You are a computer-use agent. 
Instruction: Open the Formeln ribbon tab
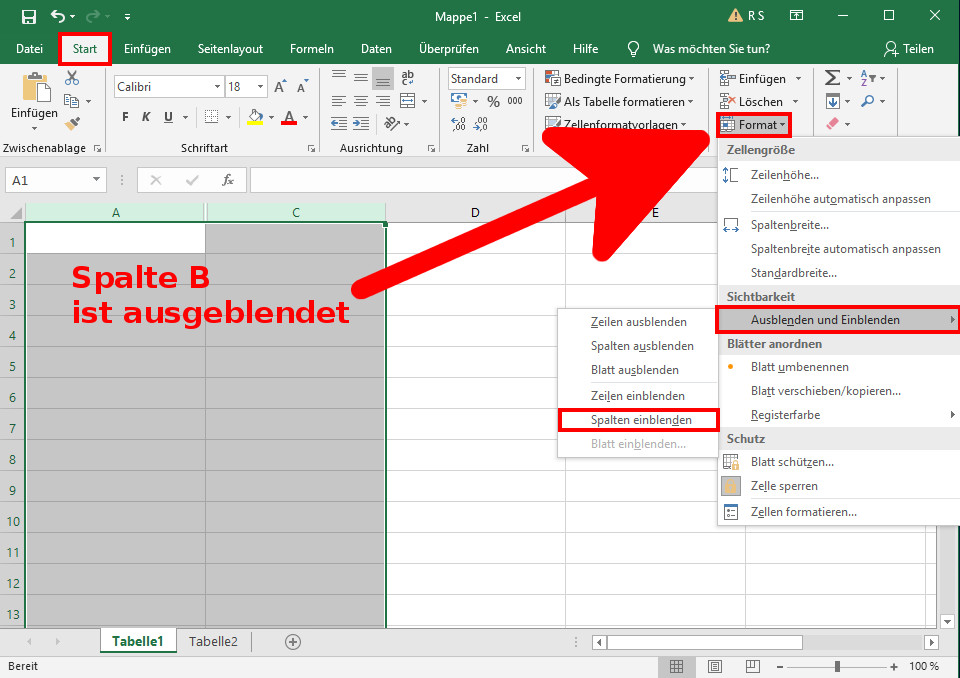[x=311, y=49]
